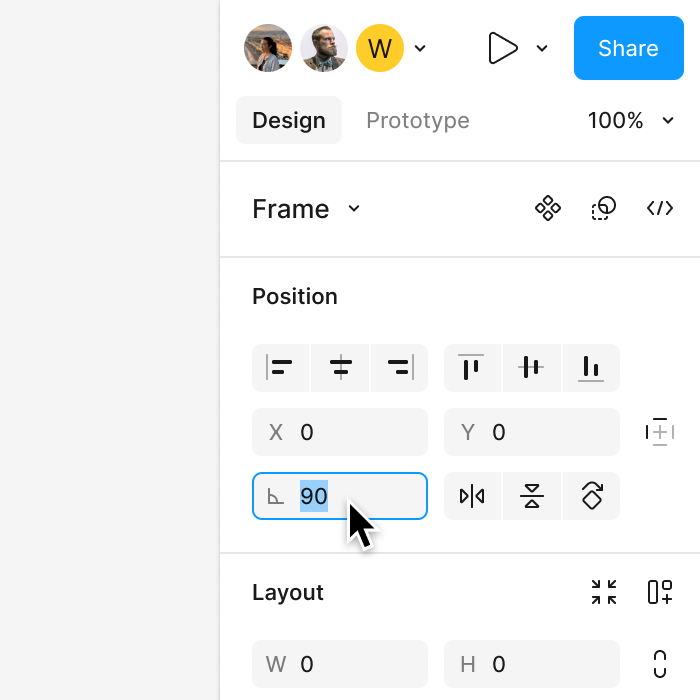Toggle the ignore auto layout icon

point(660,432)
